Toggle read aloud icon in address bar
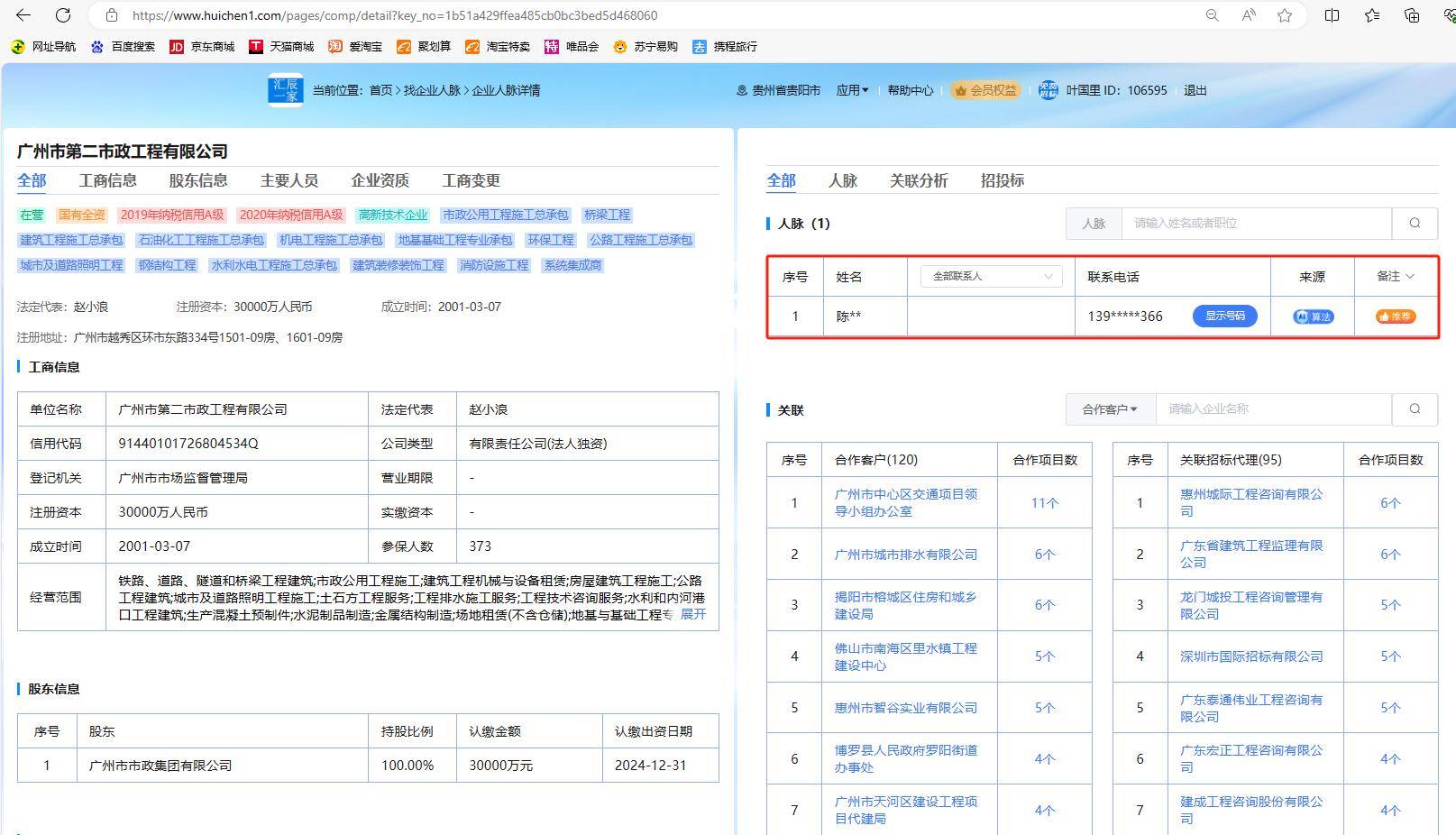This screenshot has width=1456, height=835. (x=1249, y=15)
